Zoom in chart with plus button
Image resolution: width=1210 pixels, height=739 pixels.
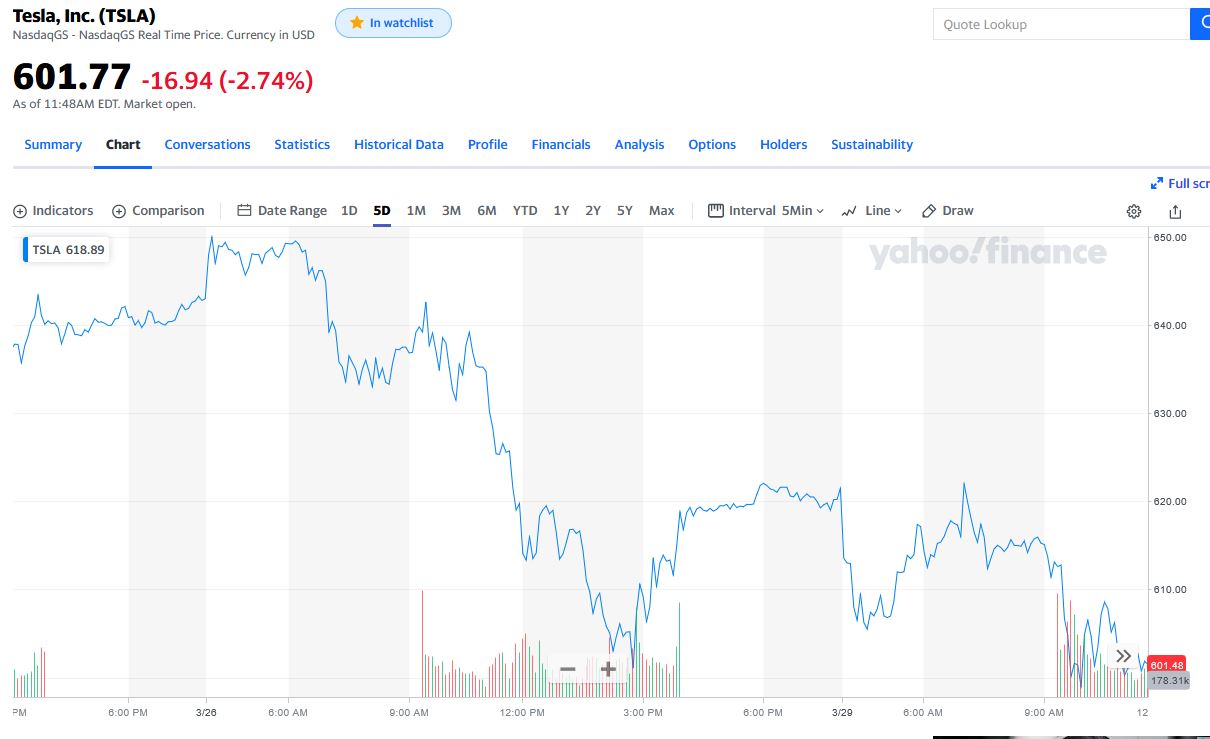click(607, 669)
